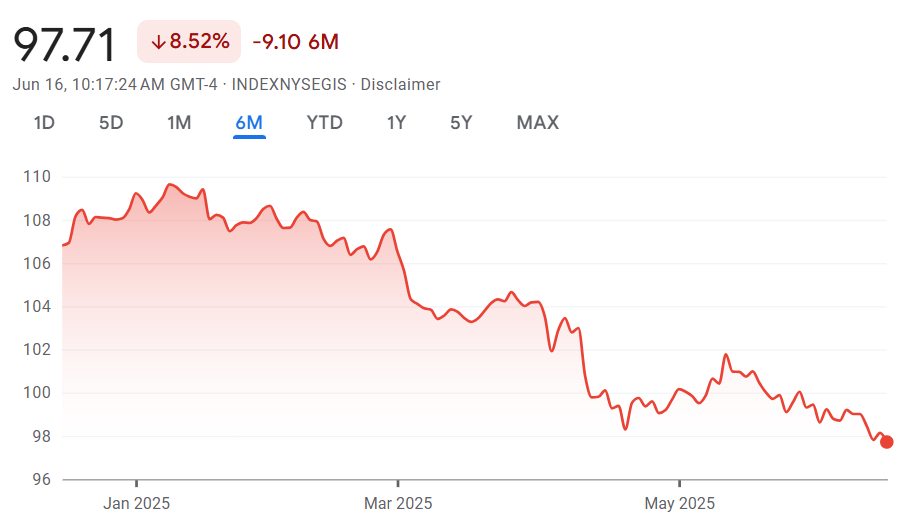Click the red endpoint dot on chart

(x=887, y=442)
